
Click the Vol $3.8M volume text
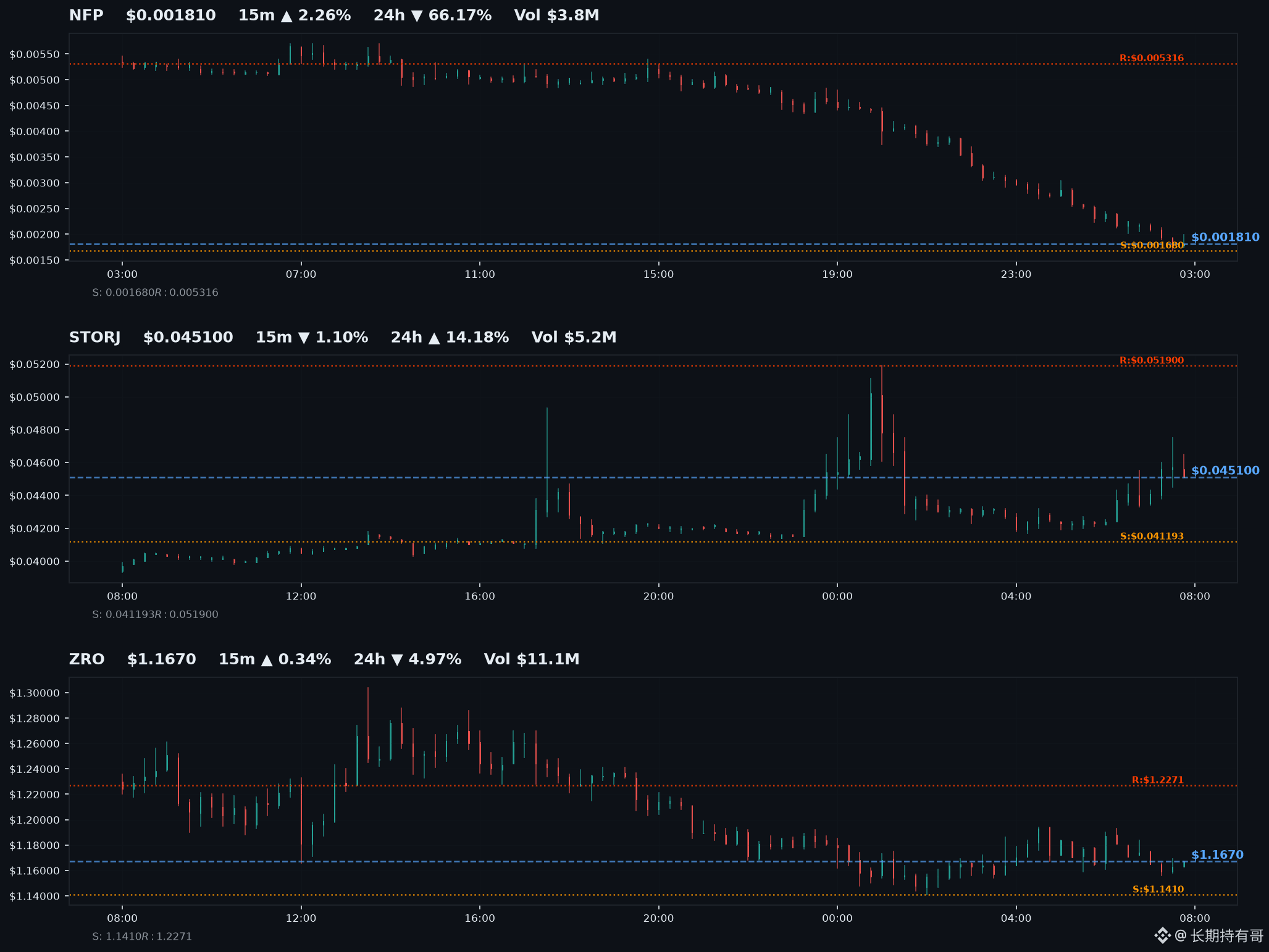tap(556, 15)
